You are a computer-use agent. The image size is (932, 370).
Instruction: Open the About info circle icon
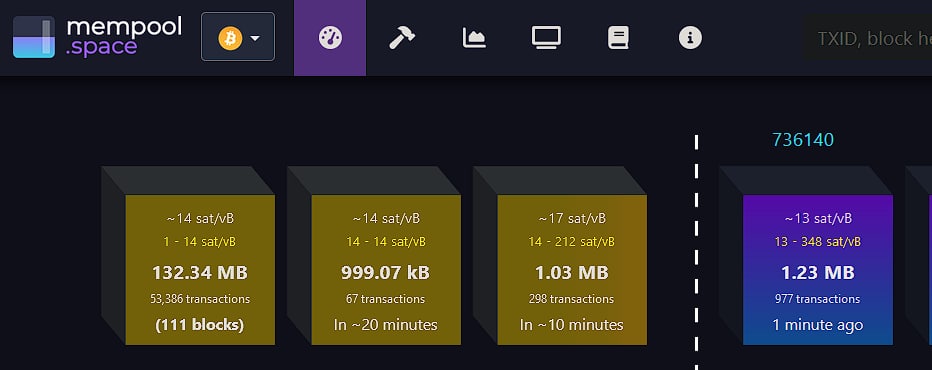coord(690,38)
